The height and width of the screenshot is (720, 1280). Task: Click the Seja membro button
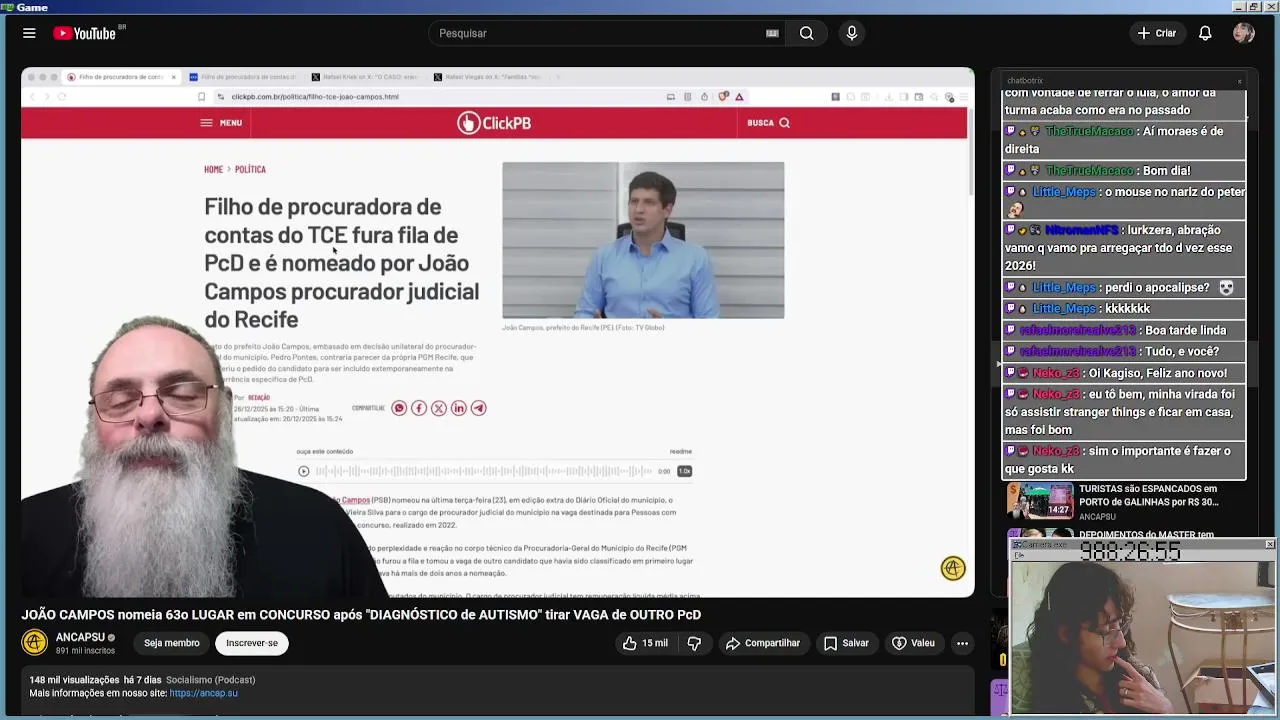(171, 643)
